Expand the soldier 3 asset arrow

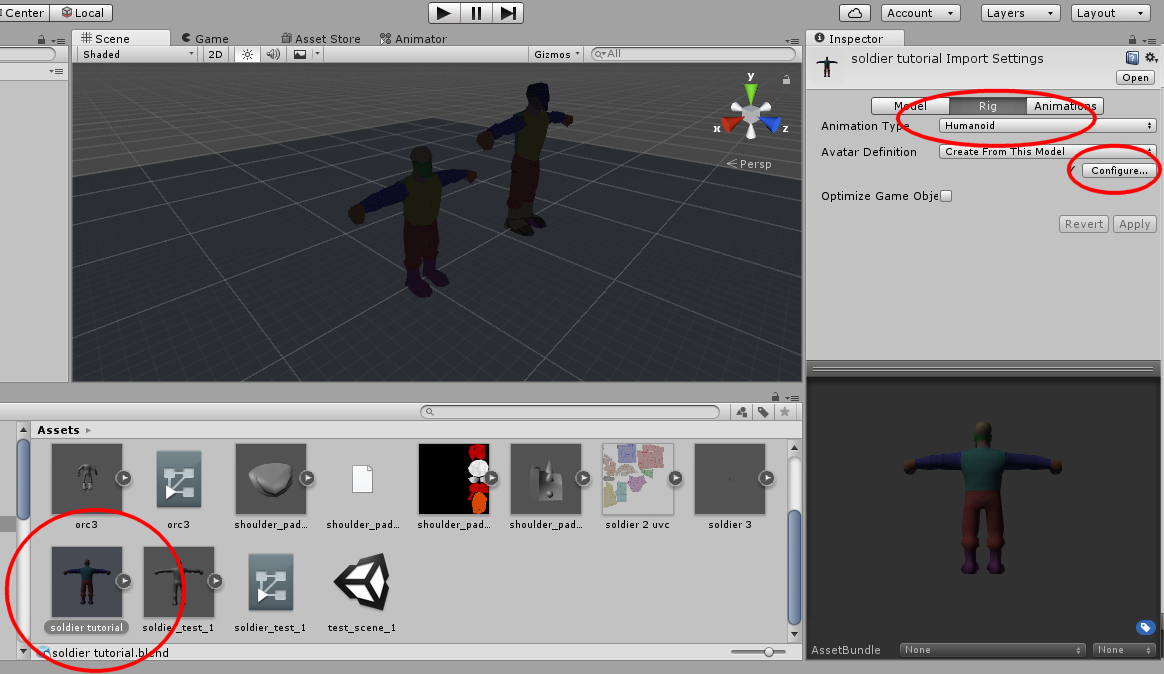click(x=767, y=479)
